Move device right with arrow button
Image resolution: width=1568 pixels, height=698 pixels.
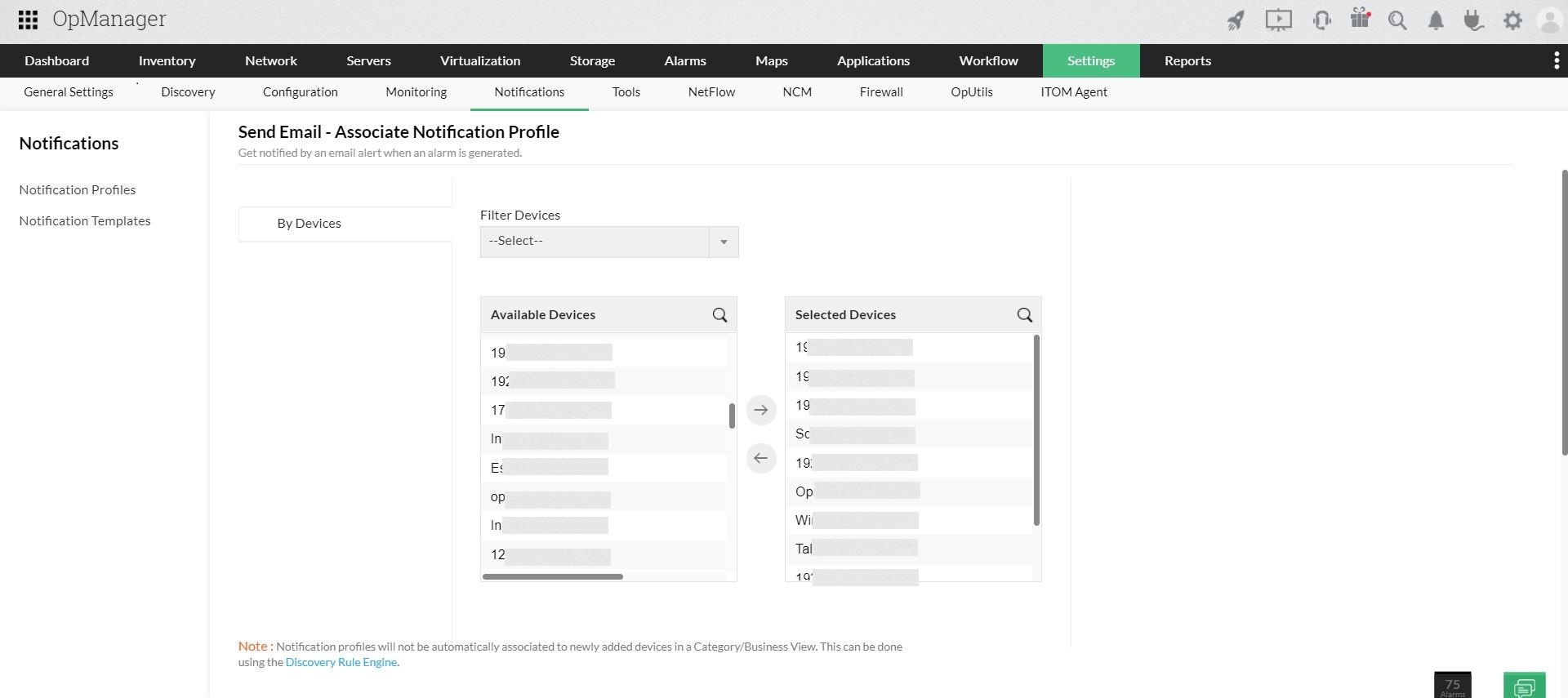click(761, 410)
